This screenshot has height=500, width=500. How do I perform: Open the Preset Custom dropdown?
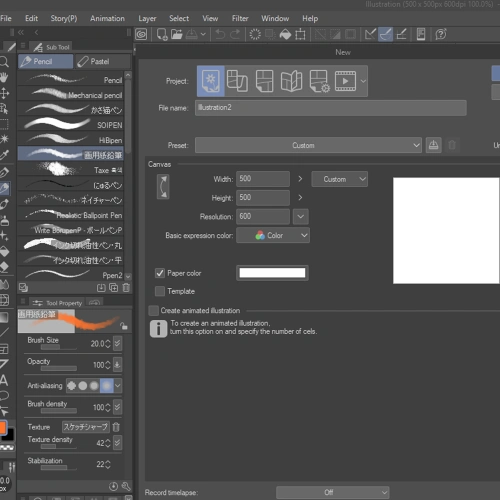click(x=308, y=145)
